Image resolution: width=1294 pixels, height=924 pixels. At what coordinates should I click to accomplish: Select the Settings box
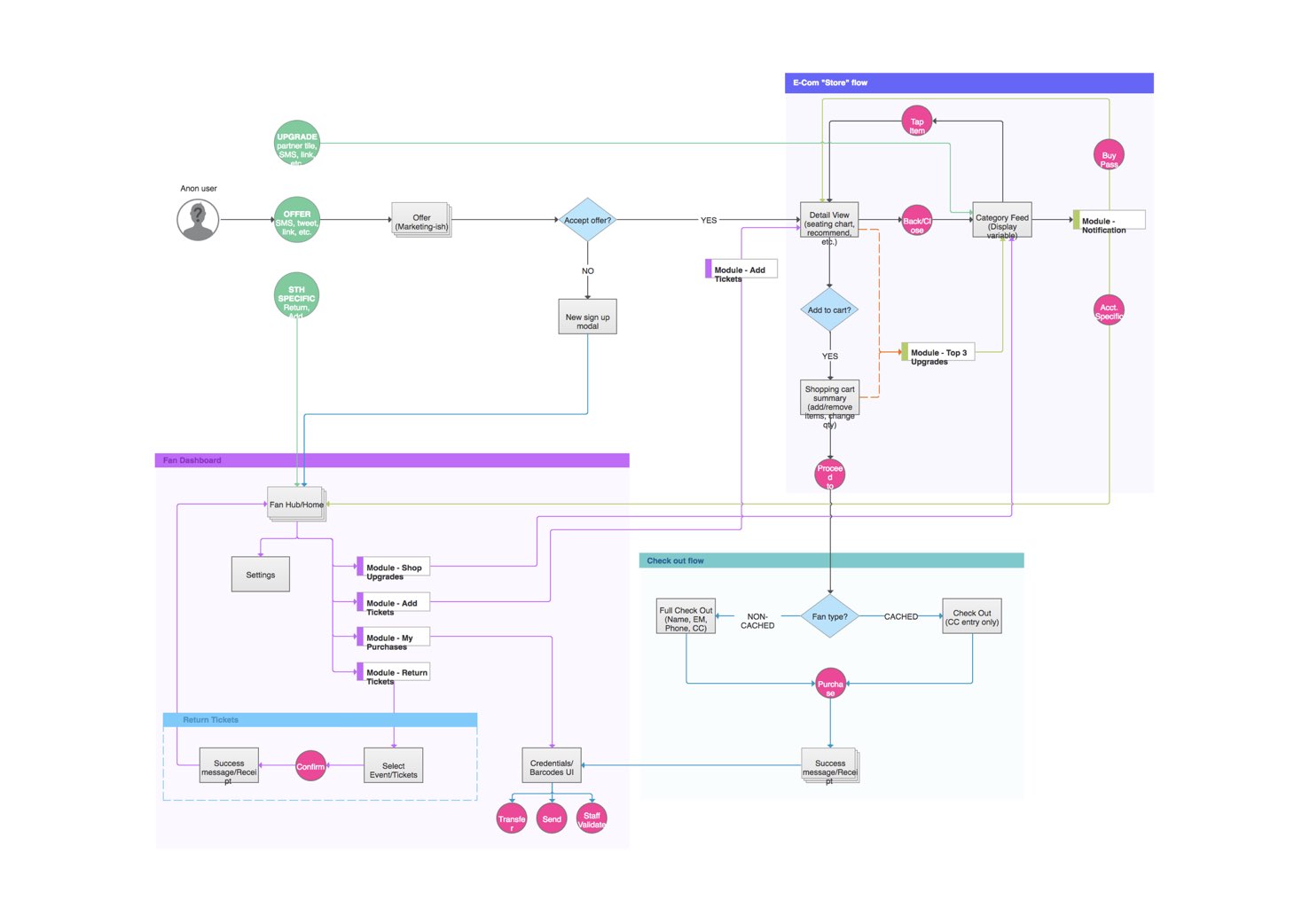pyautogui.click(x=260, y=575)
